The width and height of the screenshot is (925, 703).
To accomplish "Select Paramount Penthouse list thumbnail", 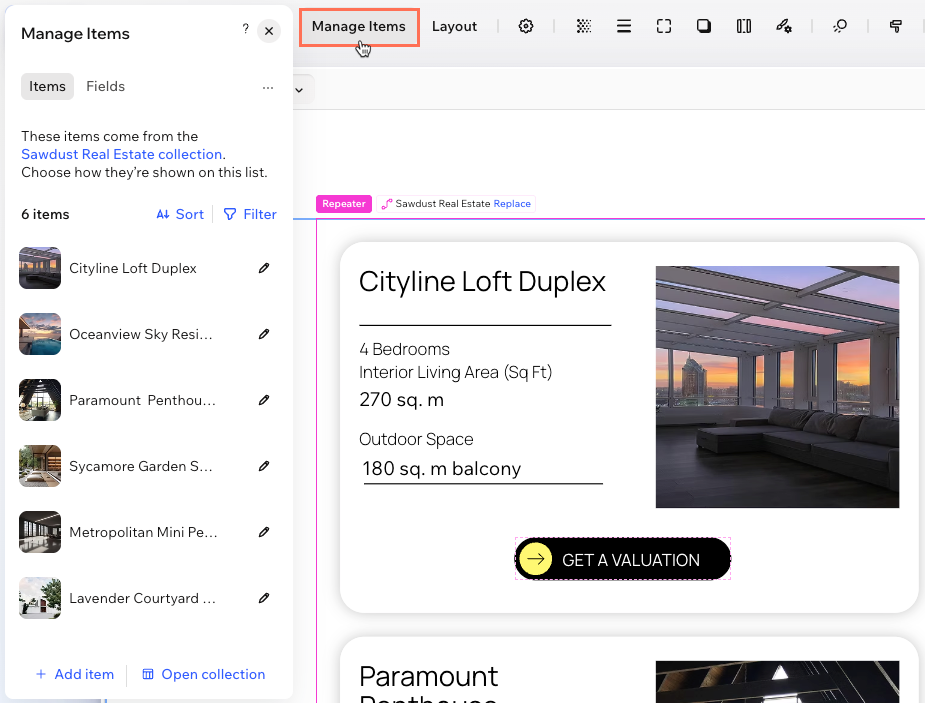I will 40,400.
